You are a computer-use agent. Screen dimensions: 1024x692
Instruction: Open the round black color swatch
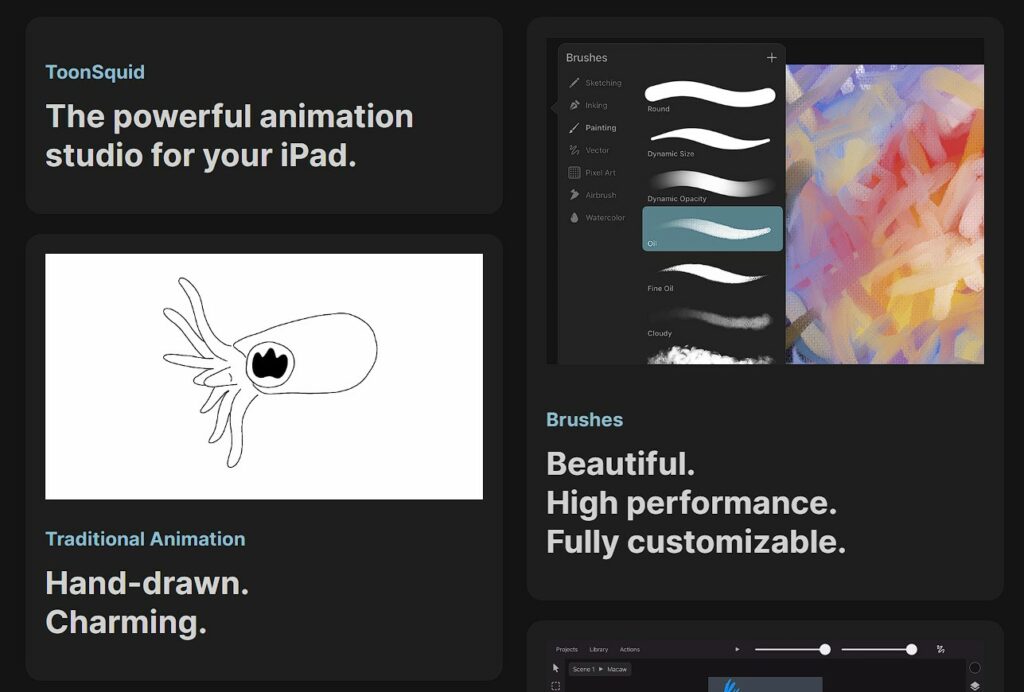click(x=974, y=668)
